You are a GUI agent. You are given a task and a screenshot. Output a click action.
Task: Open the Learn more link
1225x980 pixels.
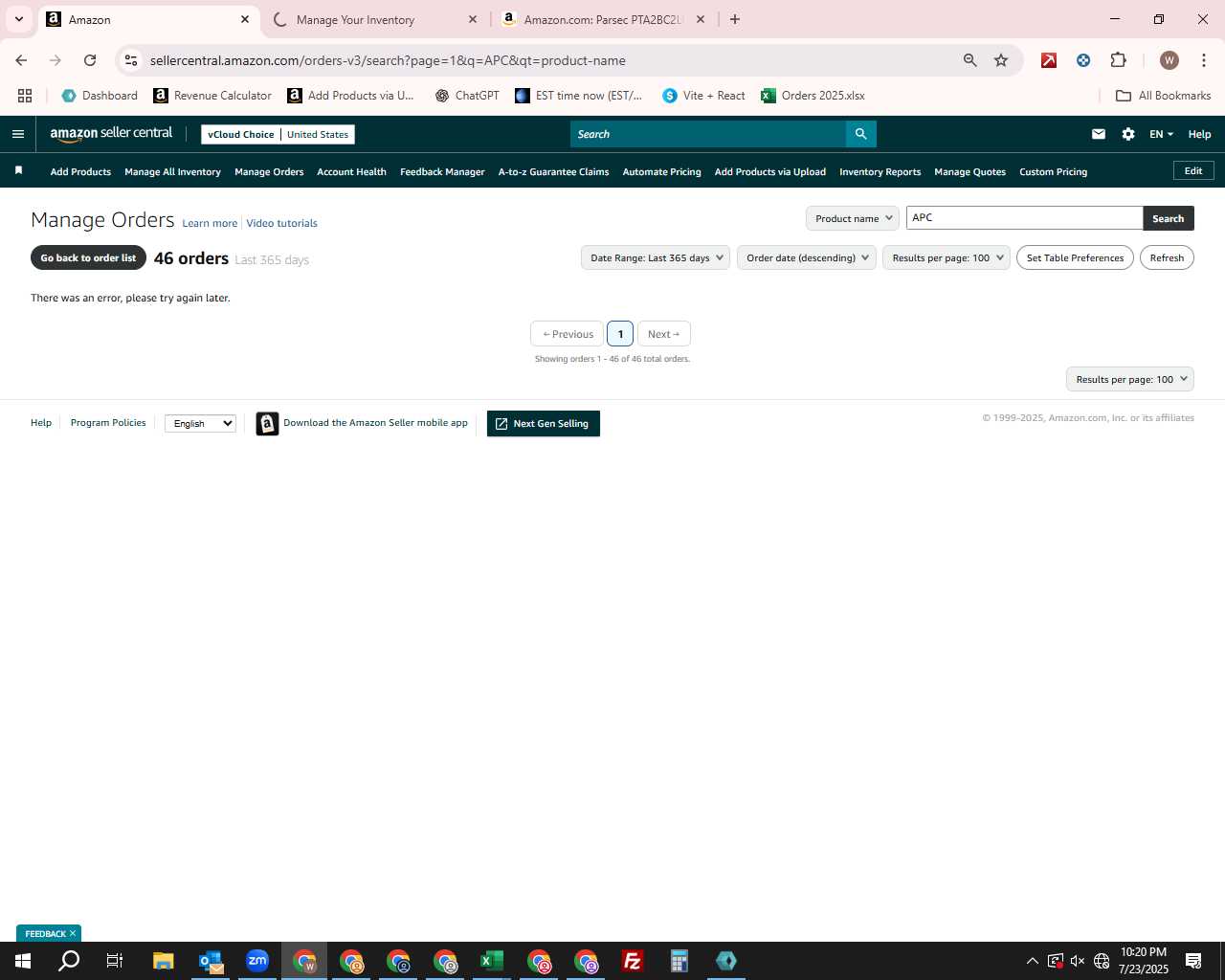210,223
